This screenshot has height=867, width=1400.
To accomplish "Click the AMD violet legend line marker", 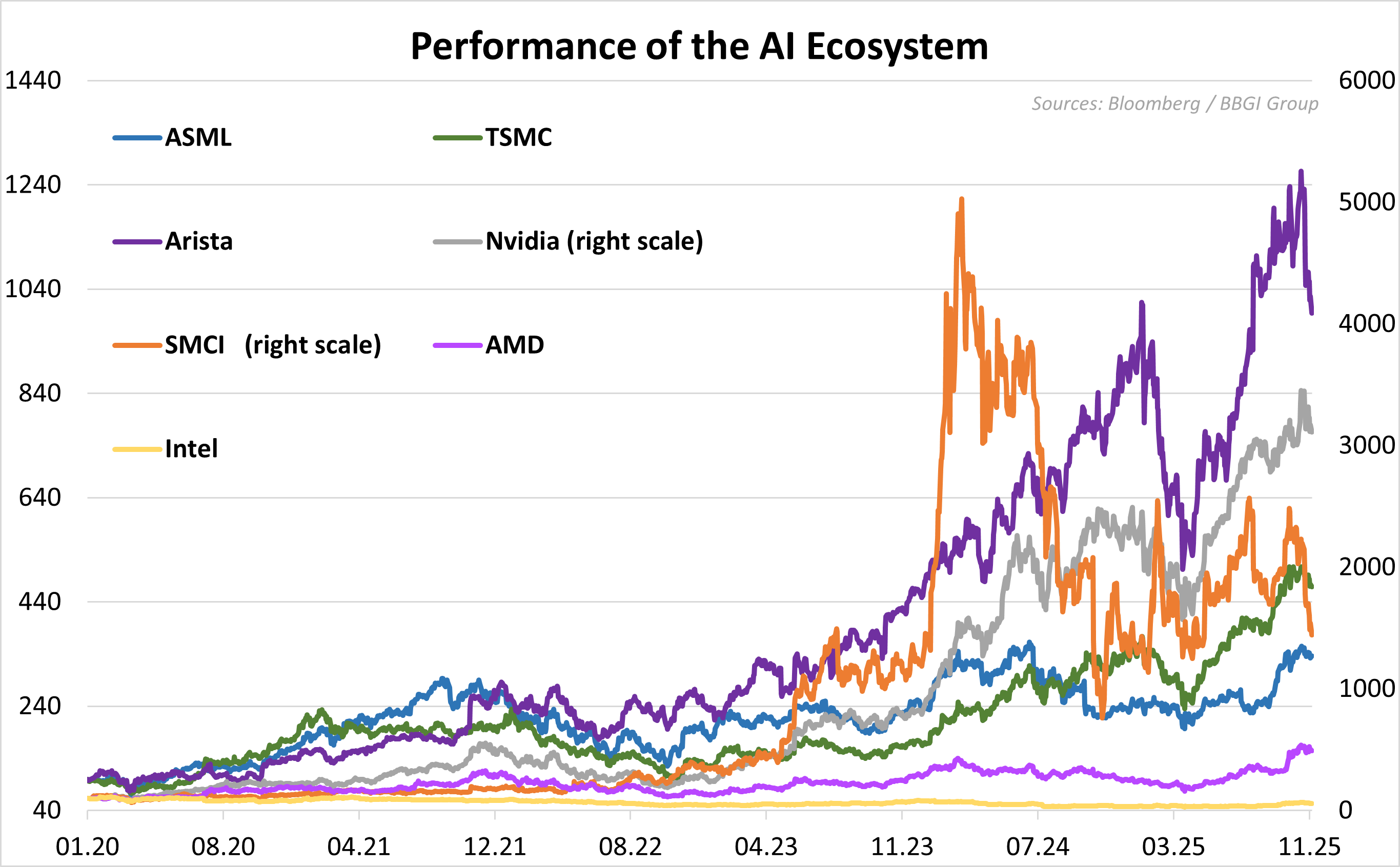I will tap(457, 346).
